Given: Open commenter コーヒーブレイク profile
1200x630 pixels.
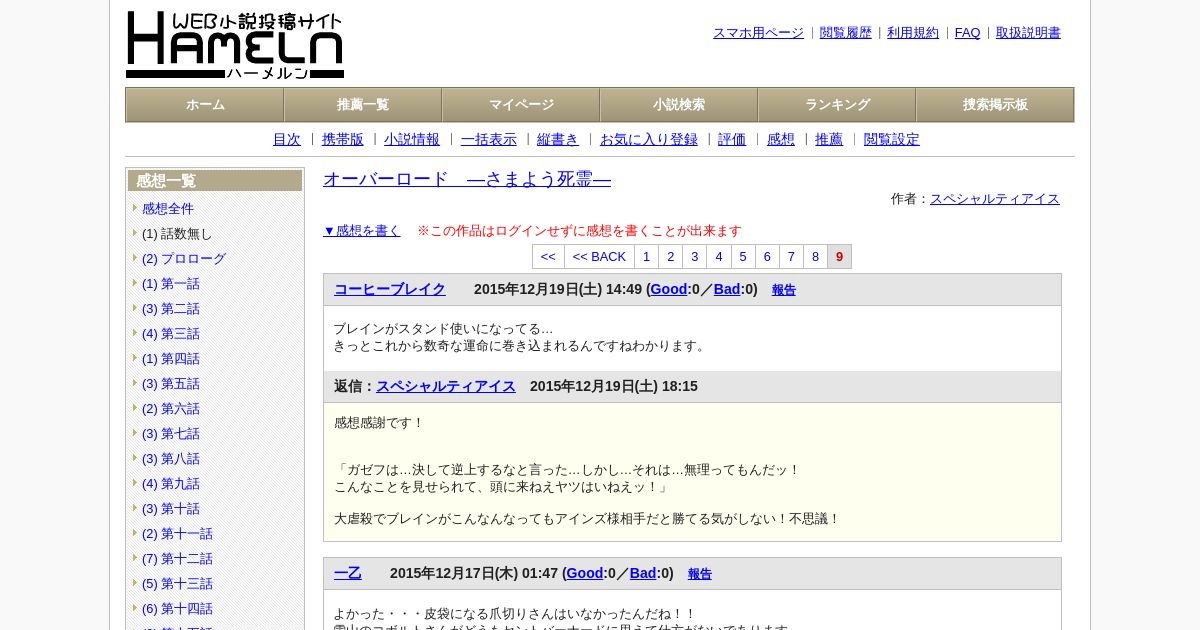Looking at the screenshot, I should coord(390,289).
